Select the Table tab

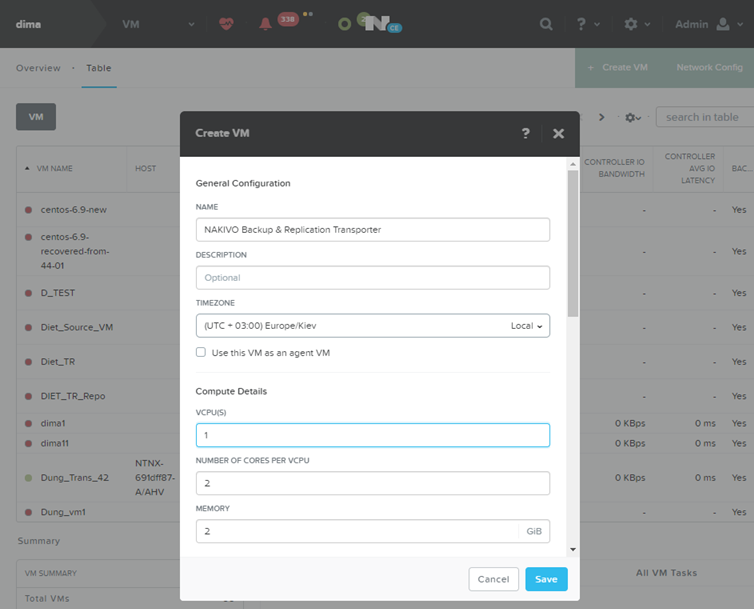pyautogui.click(x=99, y=68)
